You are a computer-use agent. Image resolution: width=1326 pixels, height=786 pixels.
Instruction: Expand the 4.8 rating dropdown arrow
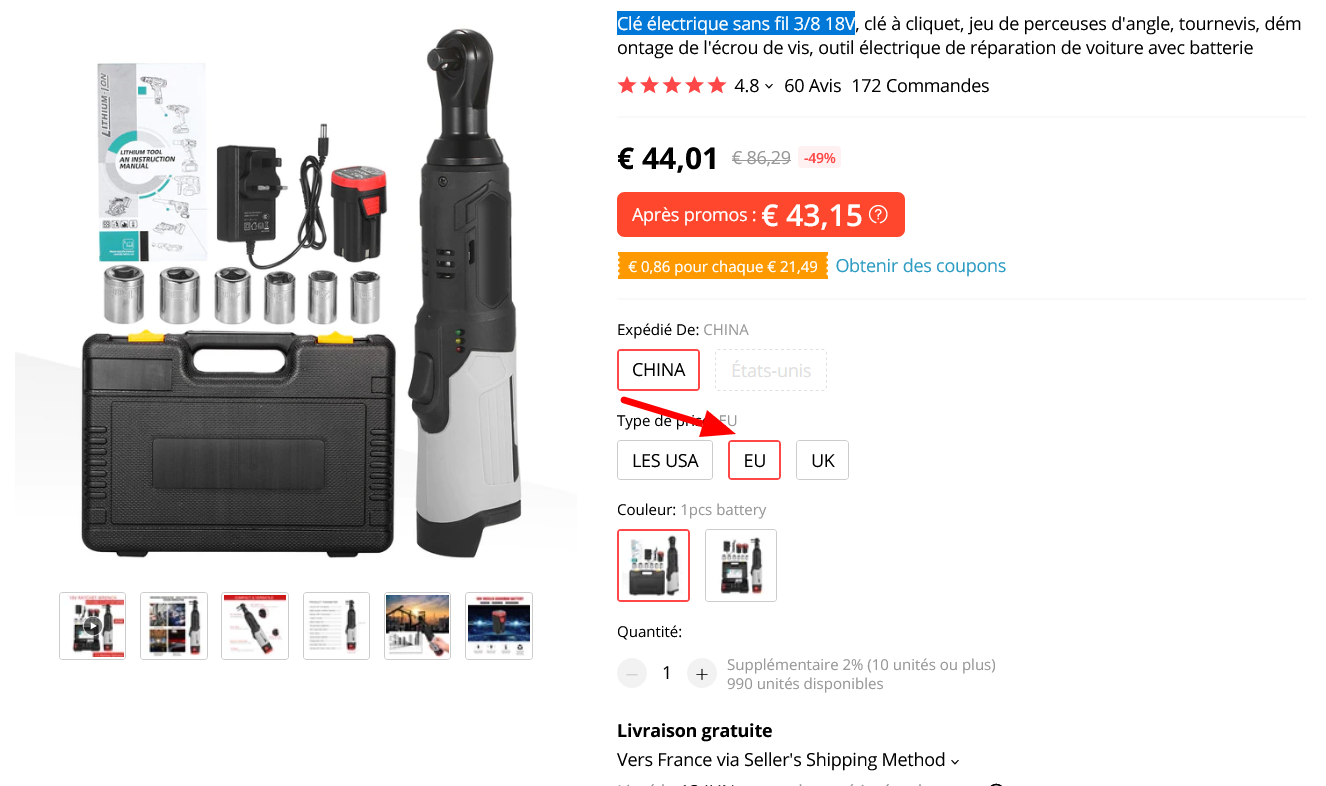769,86
